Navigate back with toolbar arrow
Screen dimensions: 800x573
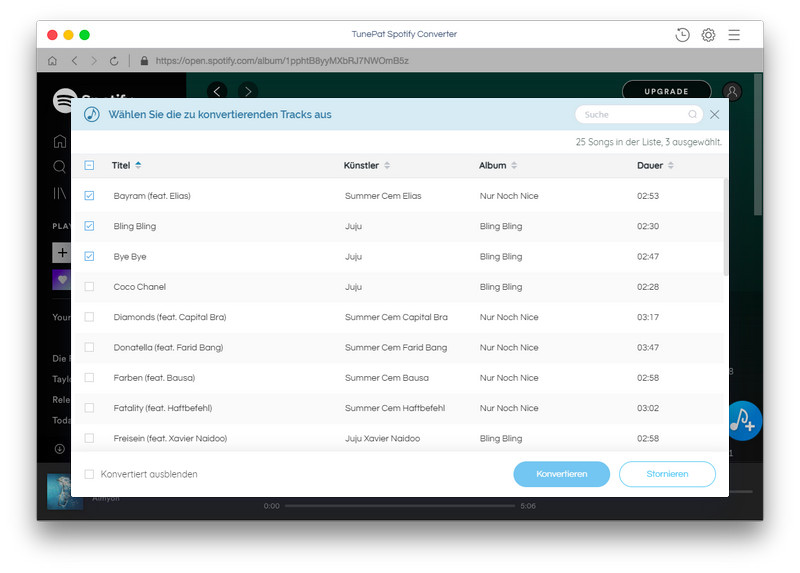(74, 61)
